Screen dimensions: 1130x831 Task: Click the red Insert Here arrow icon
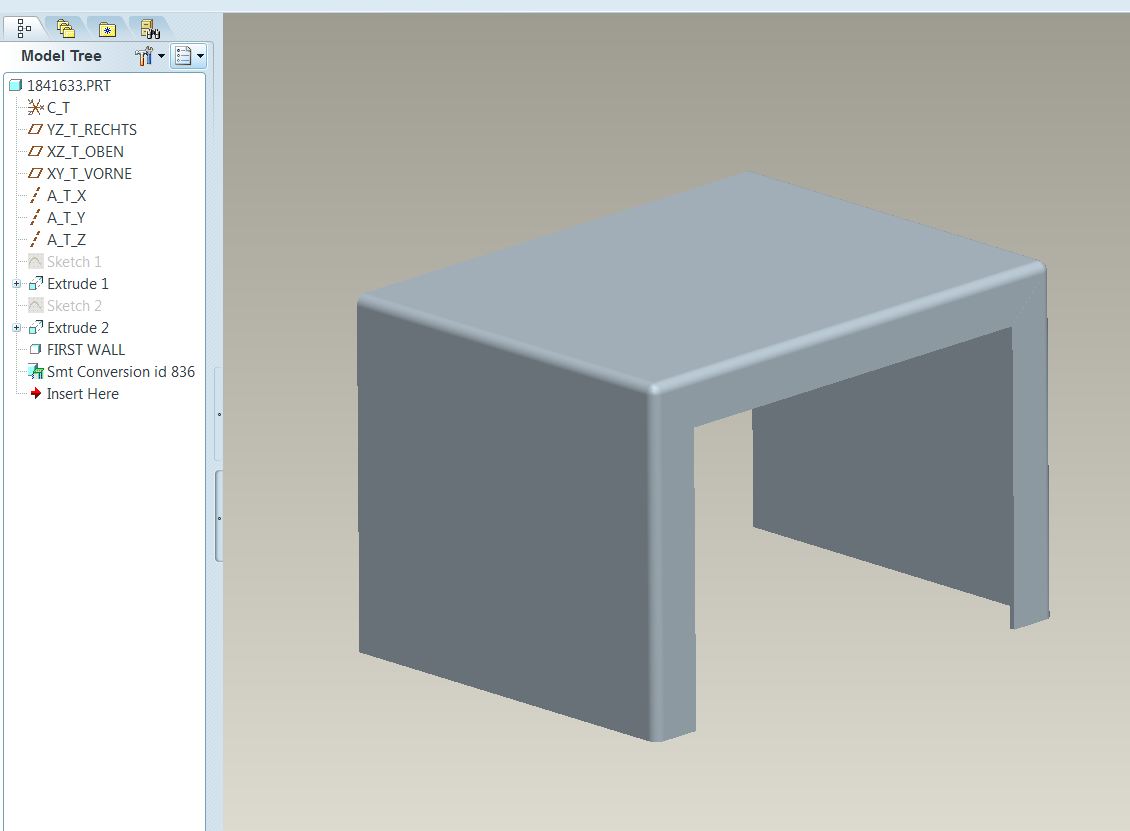[35, 394]
